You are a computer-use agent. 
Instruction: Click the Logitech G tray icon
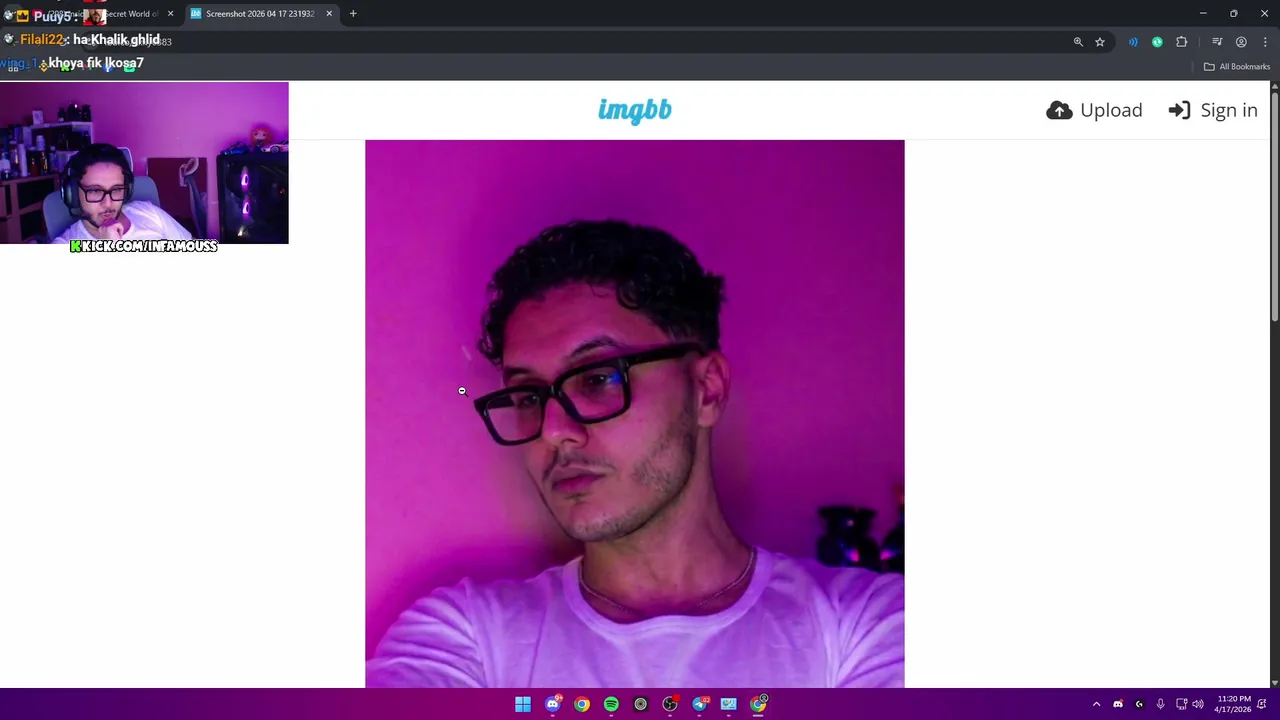coord(1139,704)
